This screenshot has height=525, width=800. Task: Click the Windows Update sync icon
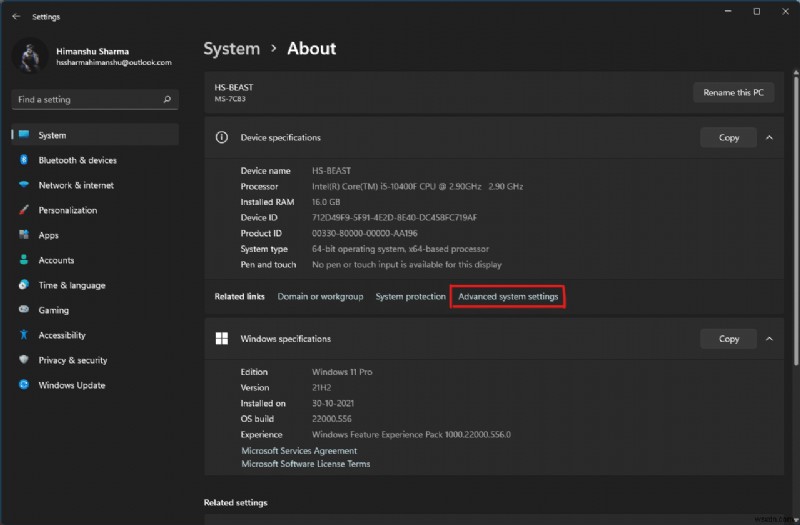24,385
